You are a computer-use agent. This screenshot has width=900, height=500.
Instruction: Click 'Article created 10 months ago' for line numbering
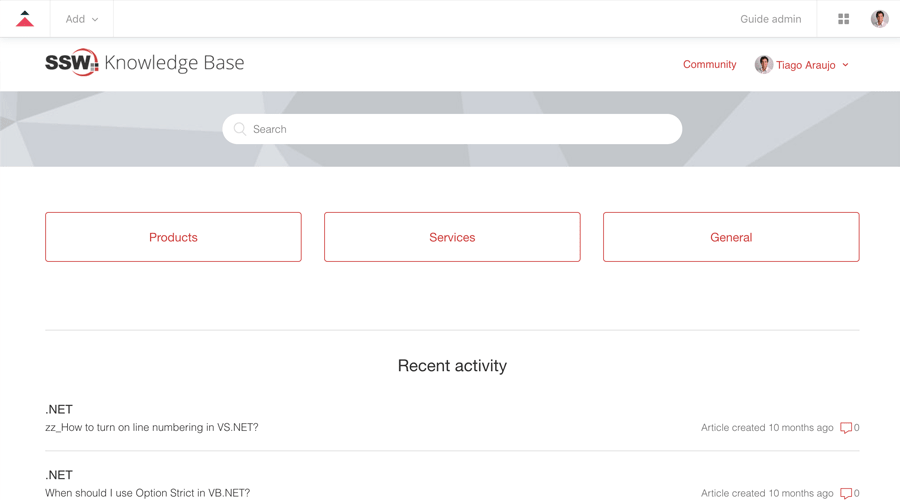coord(767,428)
